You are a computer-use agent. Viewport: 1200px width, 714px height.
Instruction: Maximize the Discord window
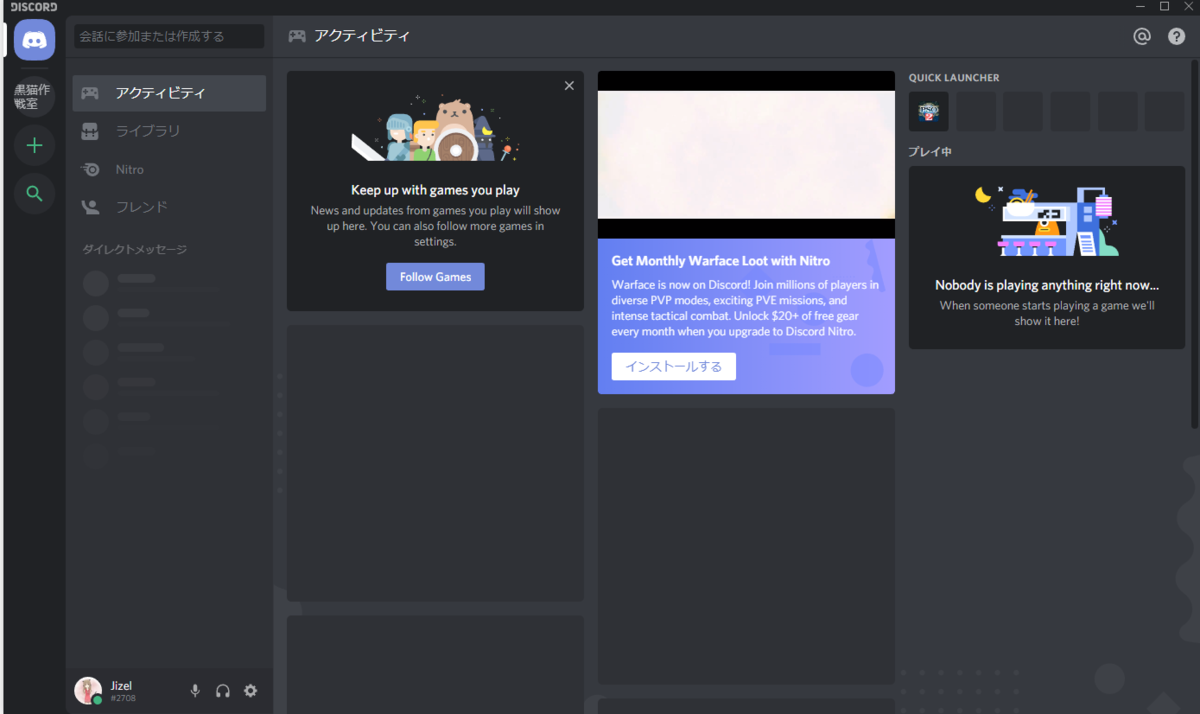1165,6
